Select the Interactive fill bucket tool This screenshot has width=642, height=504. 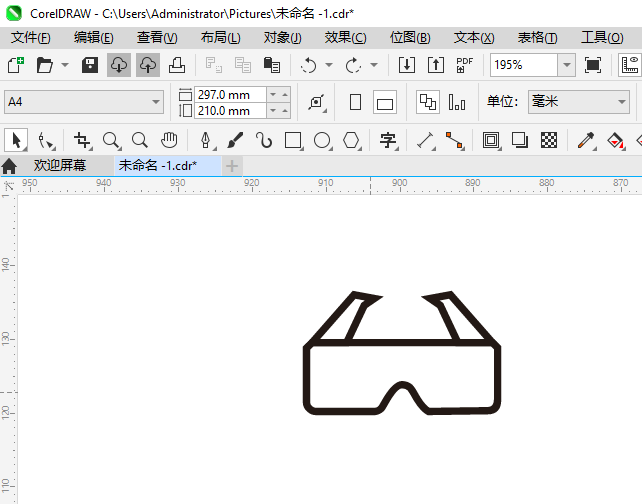[x=615, y=140]
